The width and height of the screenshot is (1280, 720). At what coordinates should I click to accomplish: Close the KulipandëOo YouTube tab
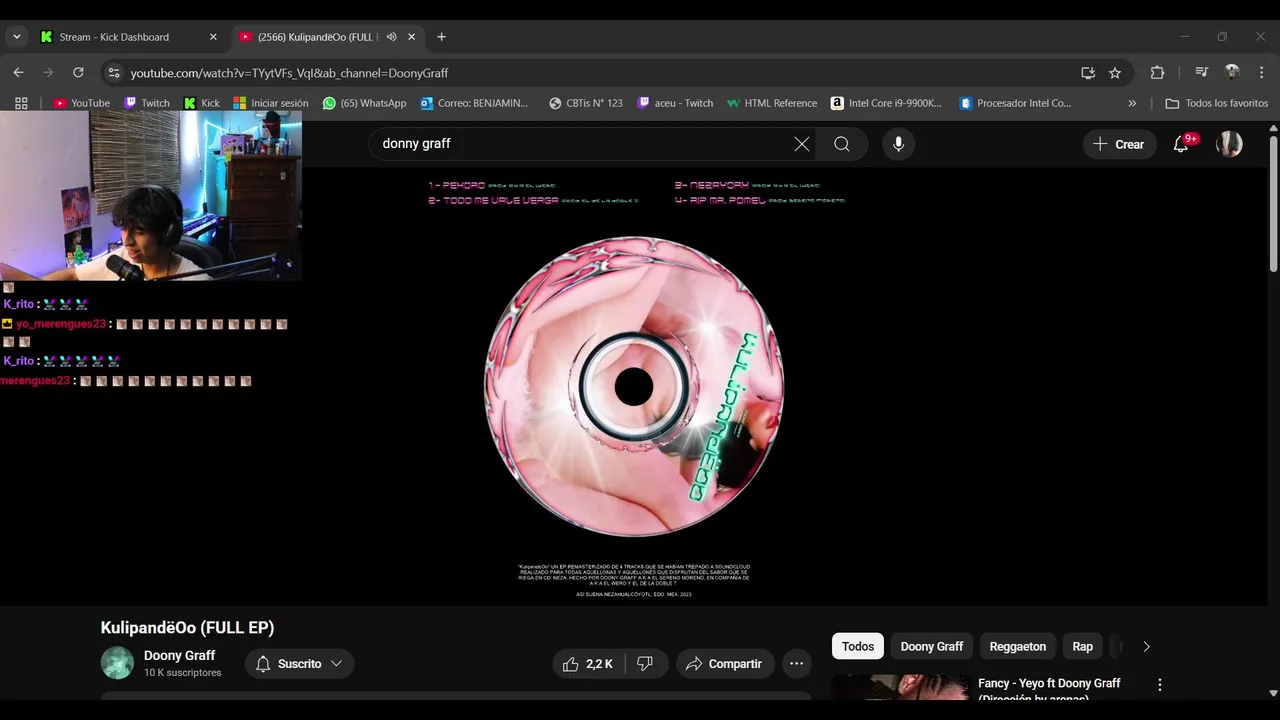point(411,37)
